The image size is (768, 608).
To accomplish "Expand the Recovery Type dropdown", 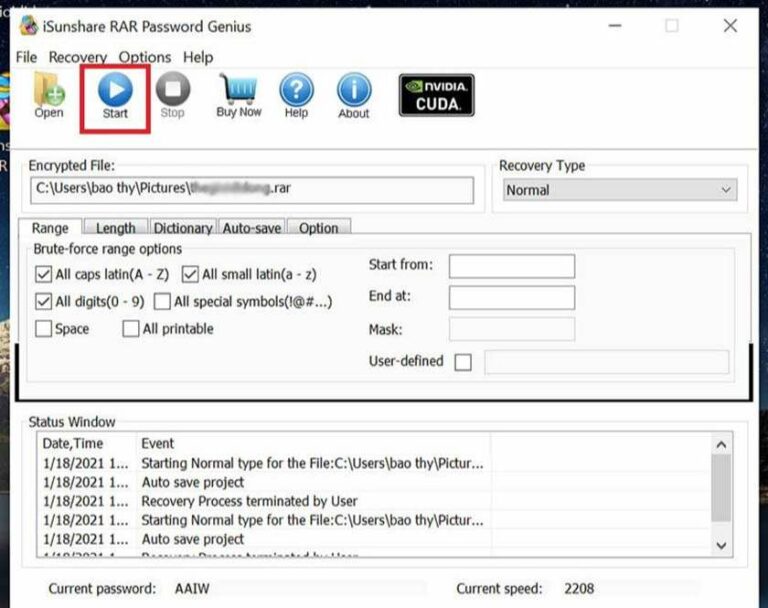I will click(620, 190).
